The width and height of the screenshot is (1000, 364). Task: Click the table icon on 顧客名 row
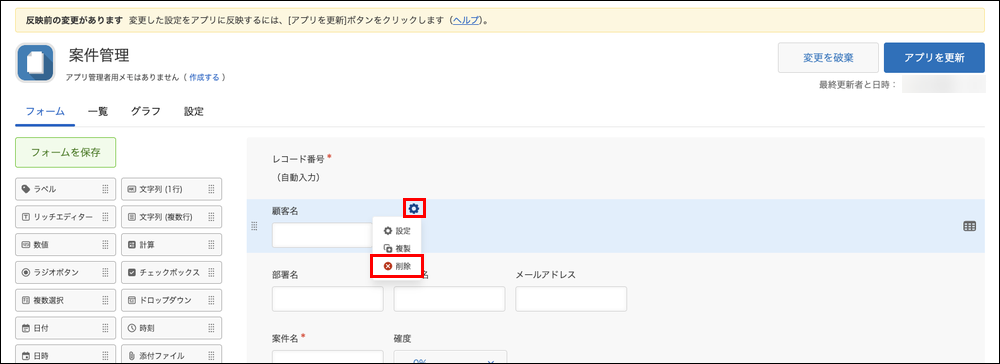[x=969, y=226]
